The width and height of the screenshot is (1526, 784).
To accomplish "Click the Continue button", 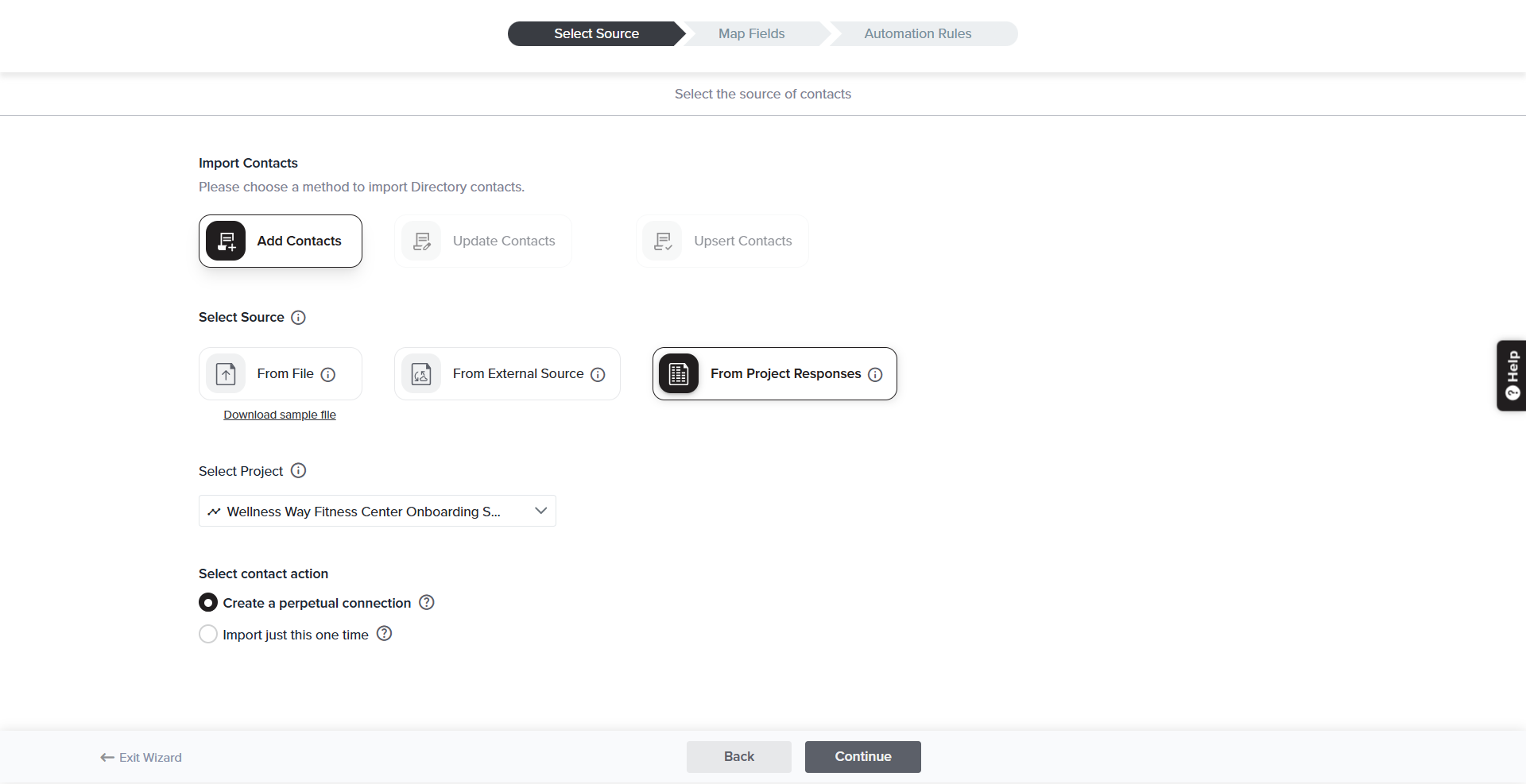I will (x=862, y=756).
